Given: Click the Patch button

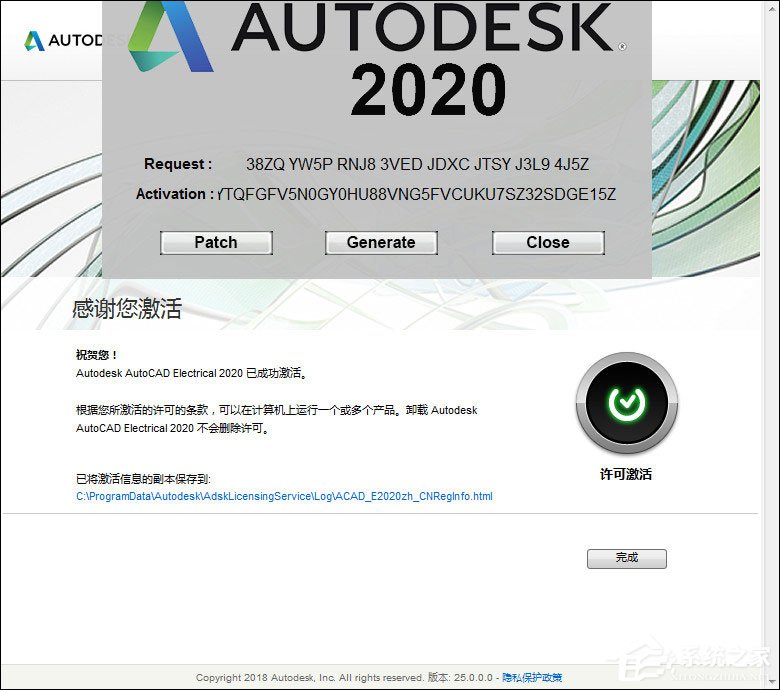Looking at the screenshot, I should coord(216,243).
